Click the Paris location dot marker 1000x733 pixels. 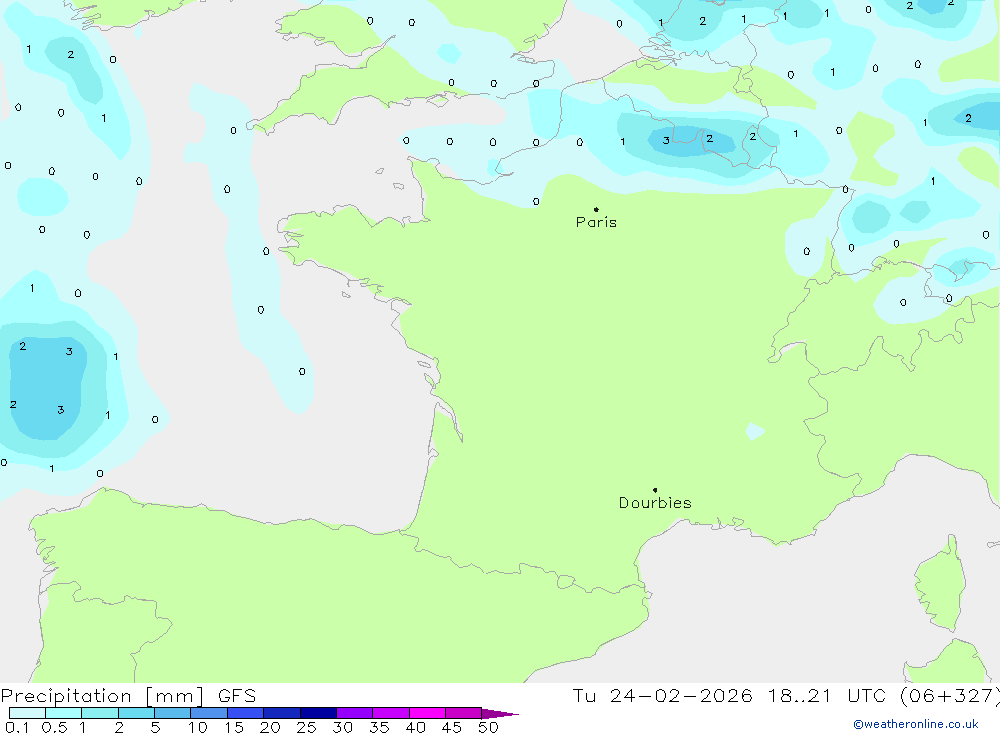coord(596,209)
